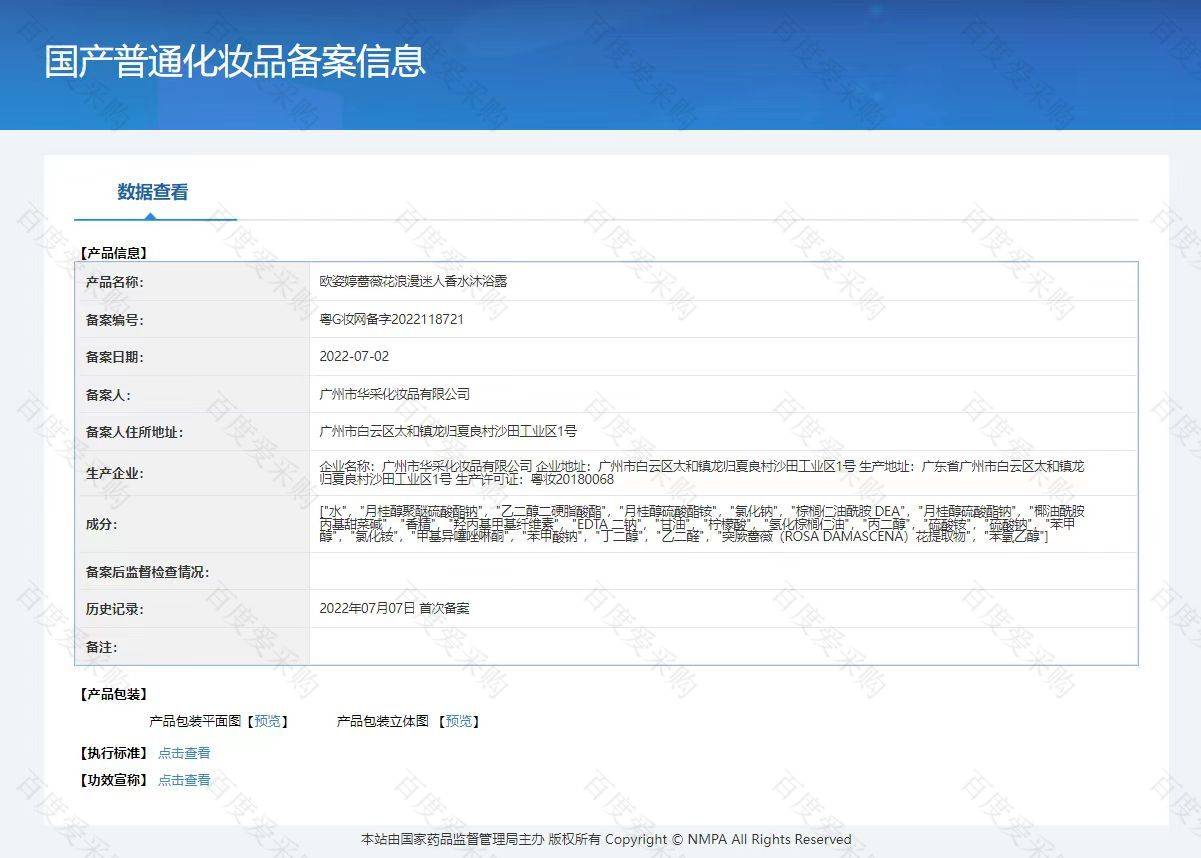The height and width of the screenshot is (858, 1201).
Task: Click the NMPA copyright footer text
Action: tap(606, 839)
